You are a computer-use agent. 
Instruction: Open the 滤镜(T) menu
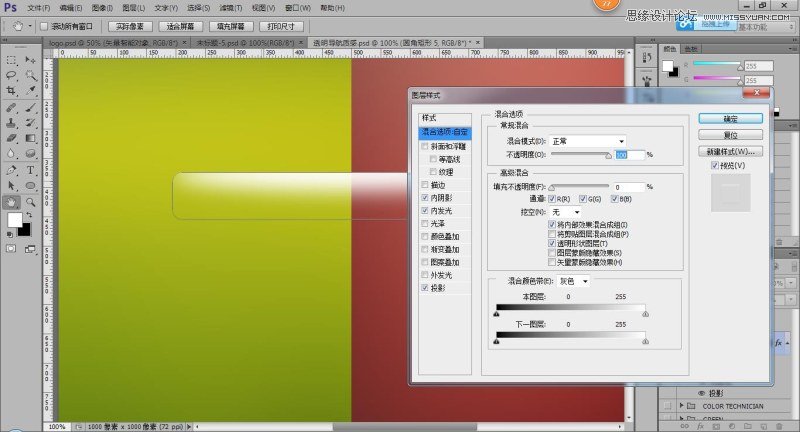point(231,8)
